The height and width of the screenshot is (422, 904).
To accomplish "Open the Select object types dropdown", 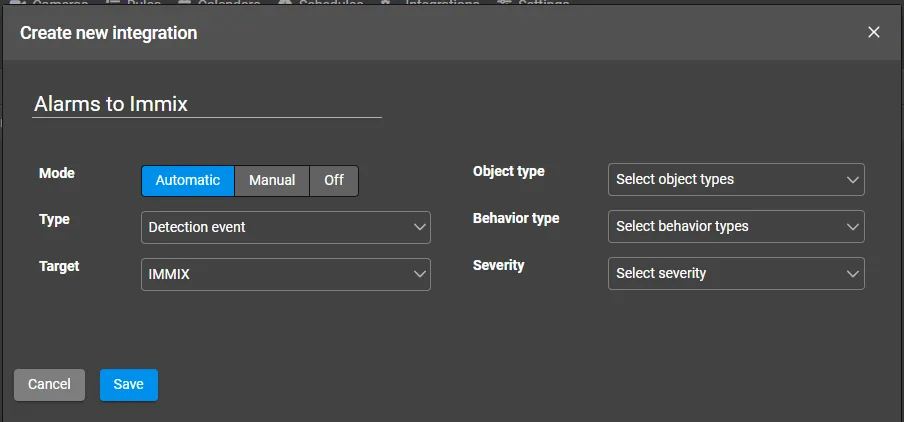I will pos(736,179).
